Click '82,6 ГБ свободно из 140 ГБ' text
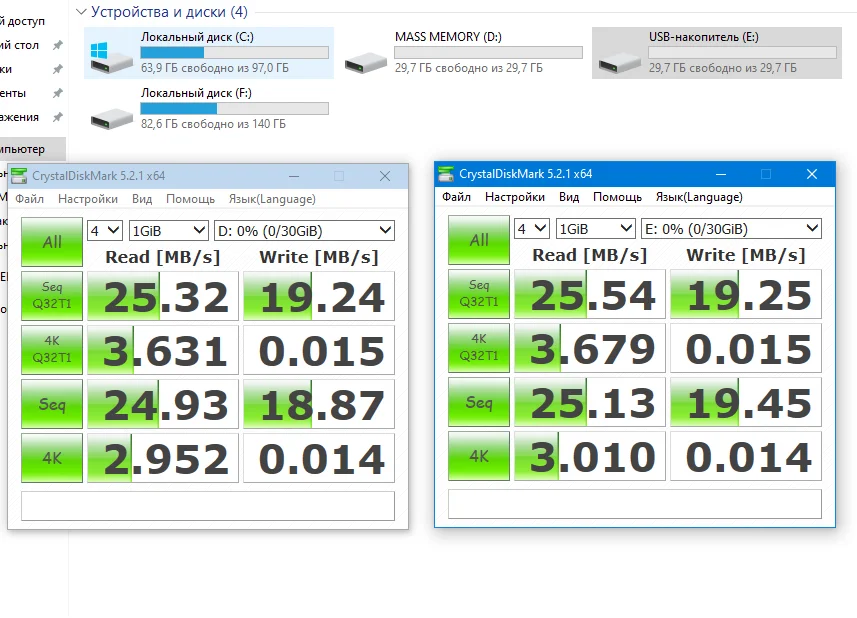 [213, 124]
